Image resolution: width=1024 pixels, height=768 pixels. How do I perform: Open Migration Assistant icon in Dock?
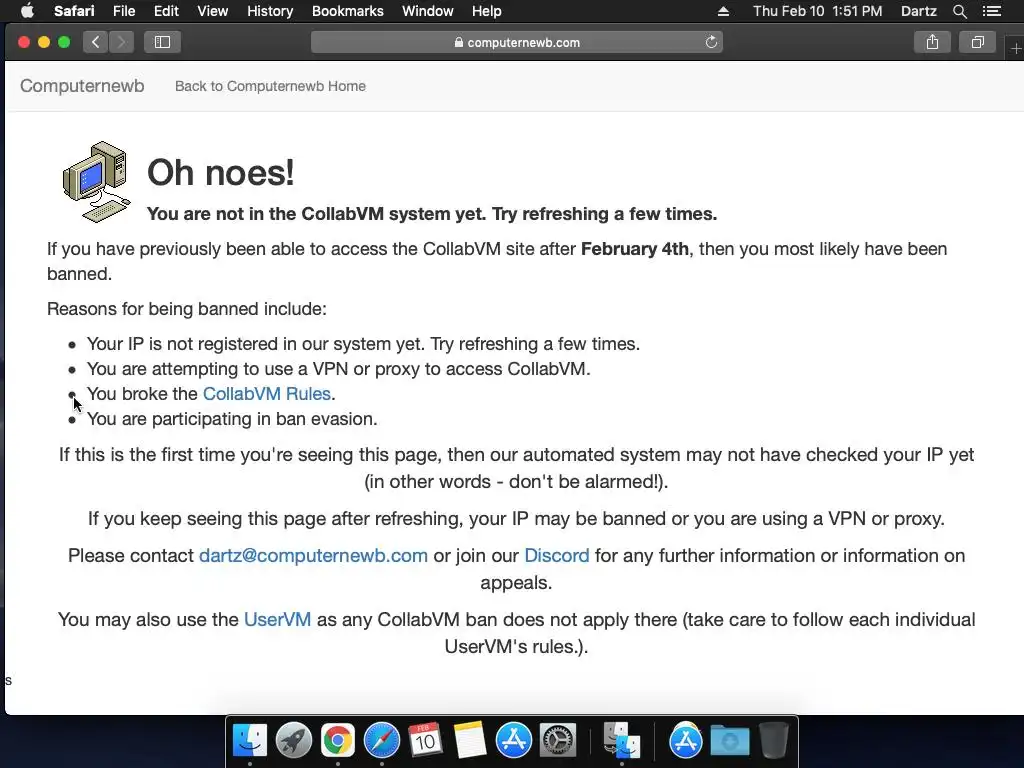tap(621, 740)
